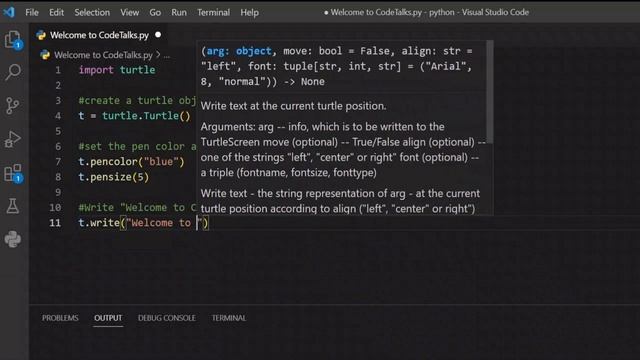Open the Edit menu
640x360 pixels.
pos(56,13)
